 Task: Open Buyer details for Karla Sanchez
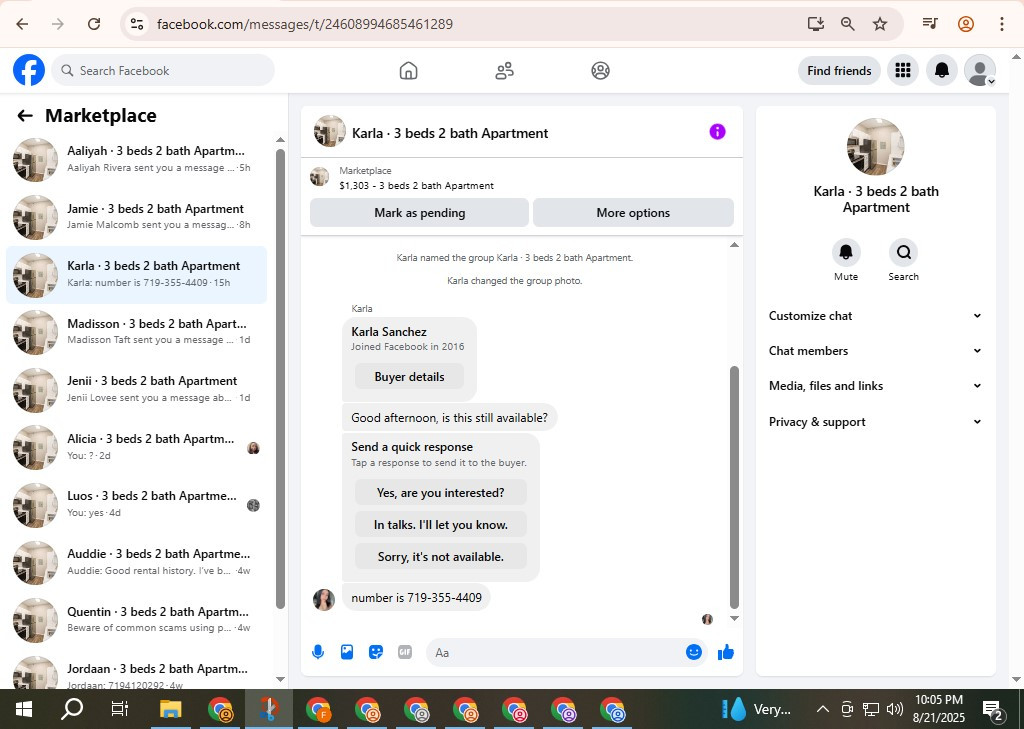pos(409,377)
